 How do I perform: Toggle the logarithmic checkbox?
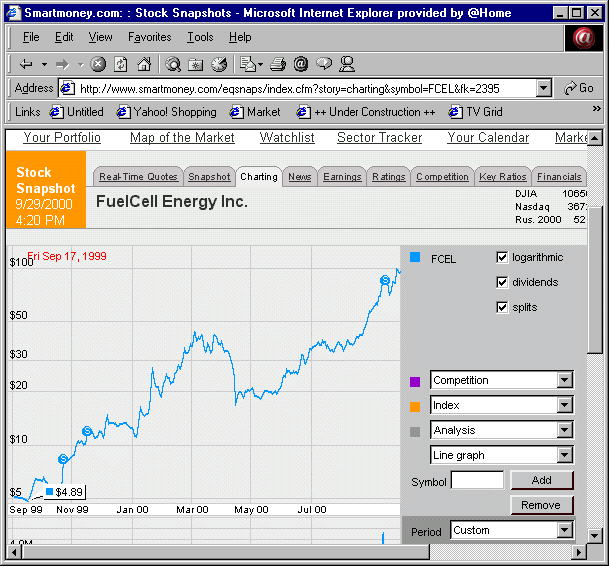coord(502,258)
